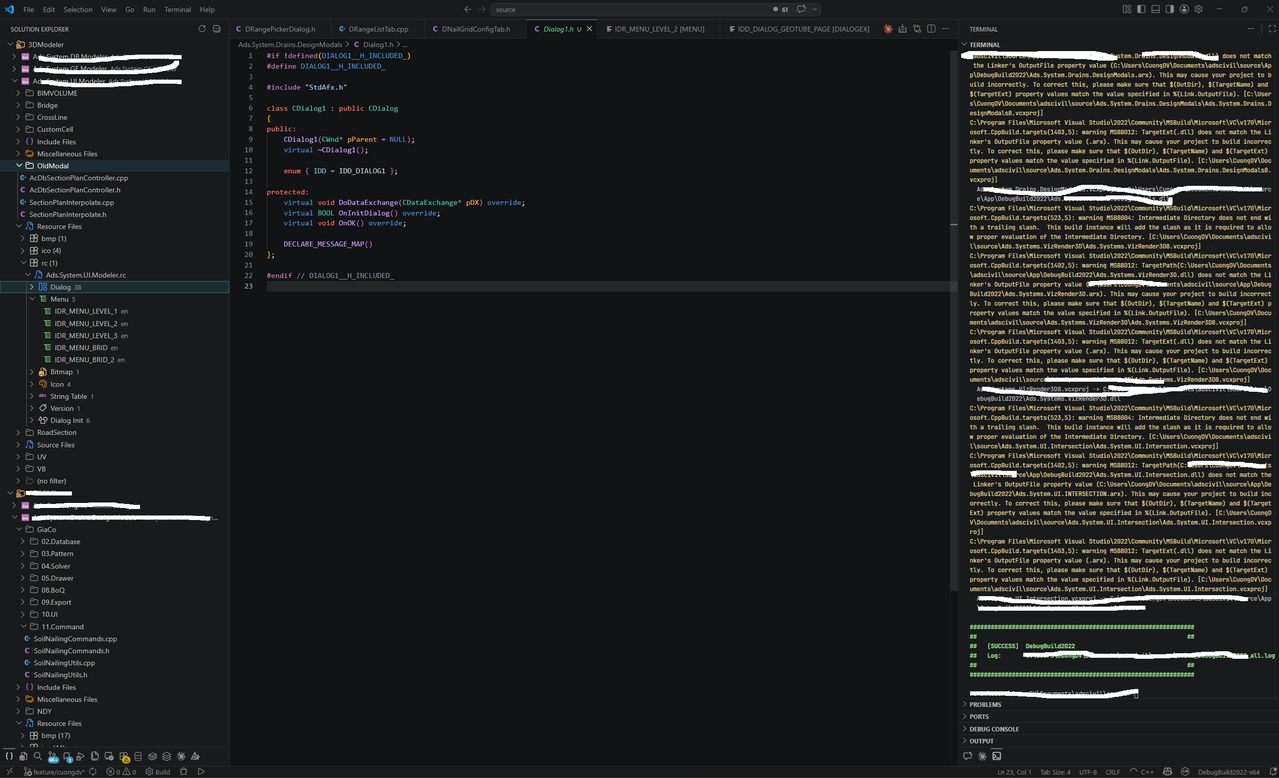1279x778 pixels.
Task: Open SectionPlanInterpolate.h file
Action: 67,214
